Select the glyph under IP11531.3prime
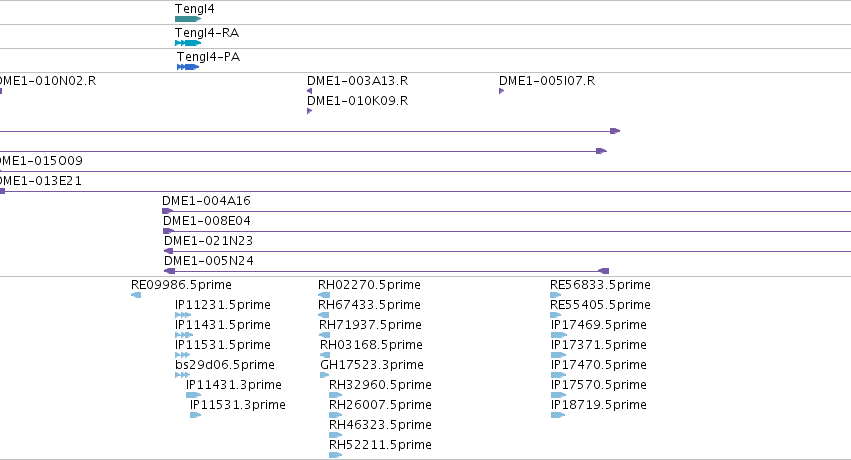 coord(195,415)
